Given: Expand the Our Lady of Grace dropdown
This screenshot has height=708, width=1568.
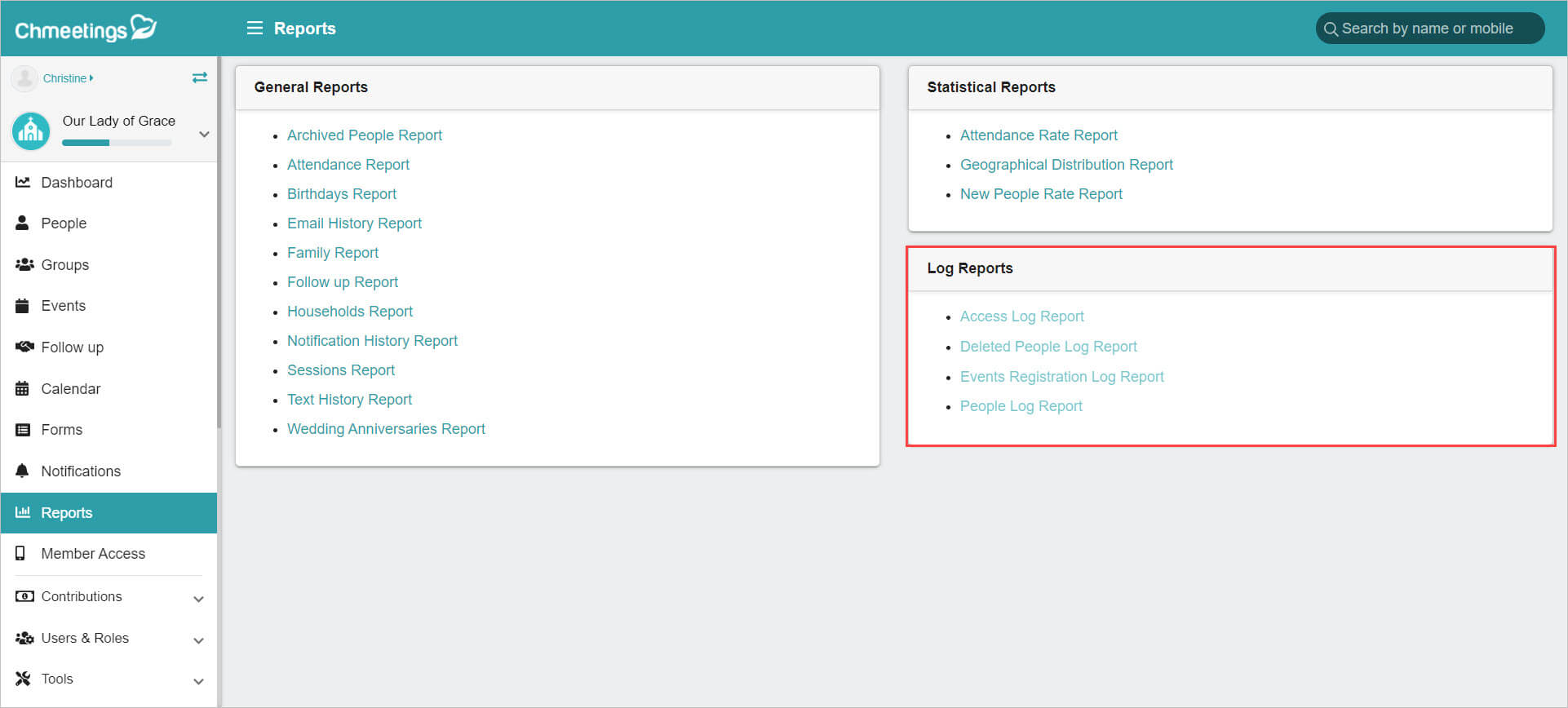Looking at the screenshot, I should tap(204, 135).
